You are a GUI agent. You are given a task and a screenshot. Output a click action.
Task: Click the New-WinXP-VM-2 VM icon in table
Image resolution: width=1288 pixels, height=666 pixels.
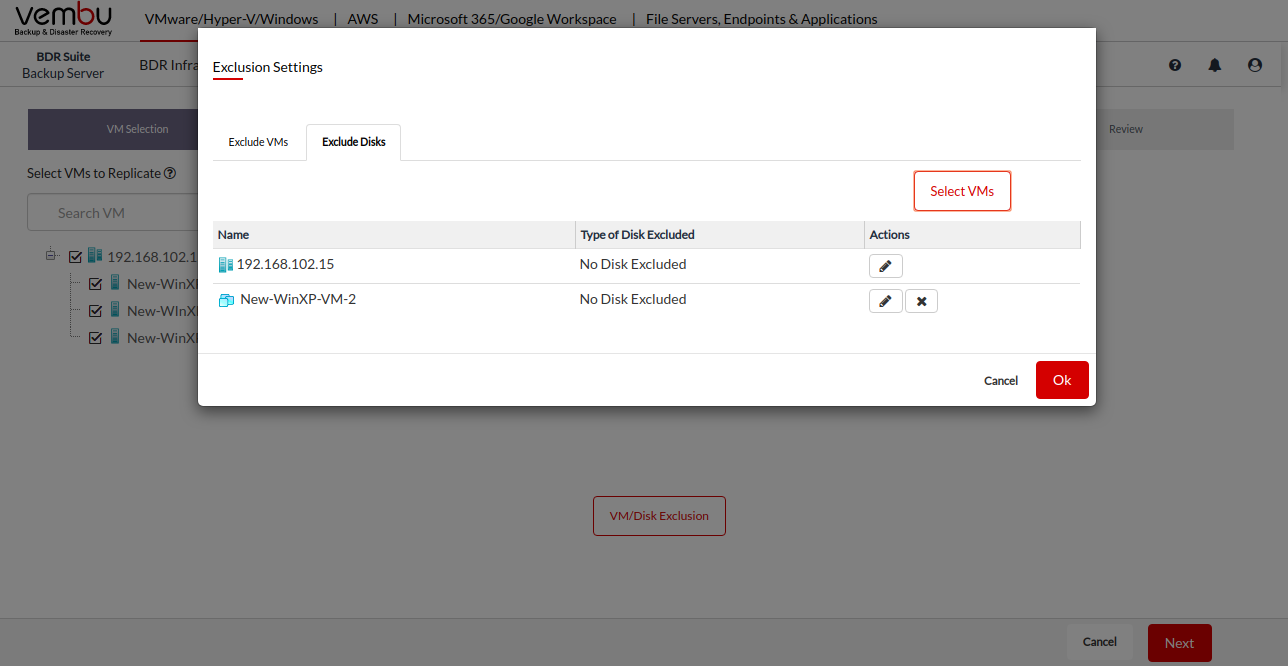(226, 300)
